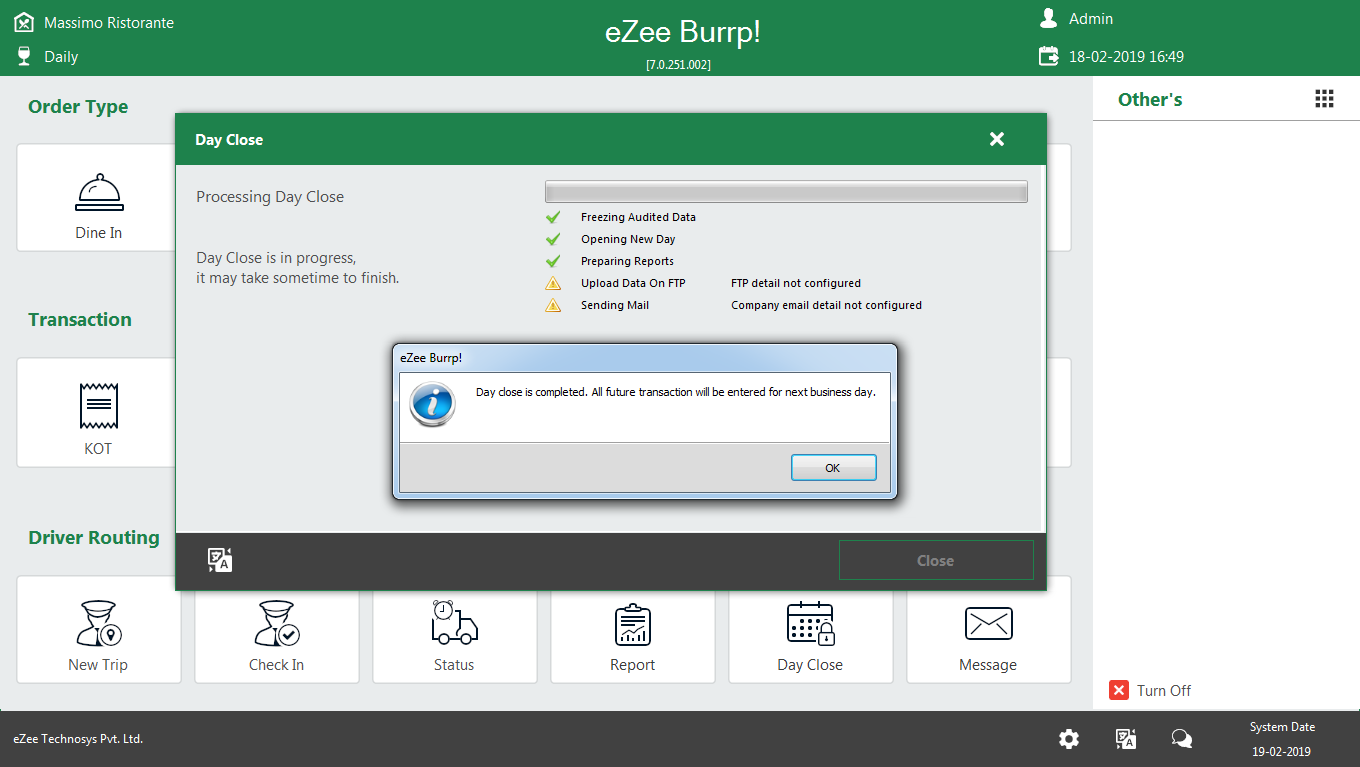The image size is (1360, 767).
Task: Click the 'Processing Day Close' label
Action: coord(270,197)
